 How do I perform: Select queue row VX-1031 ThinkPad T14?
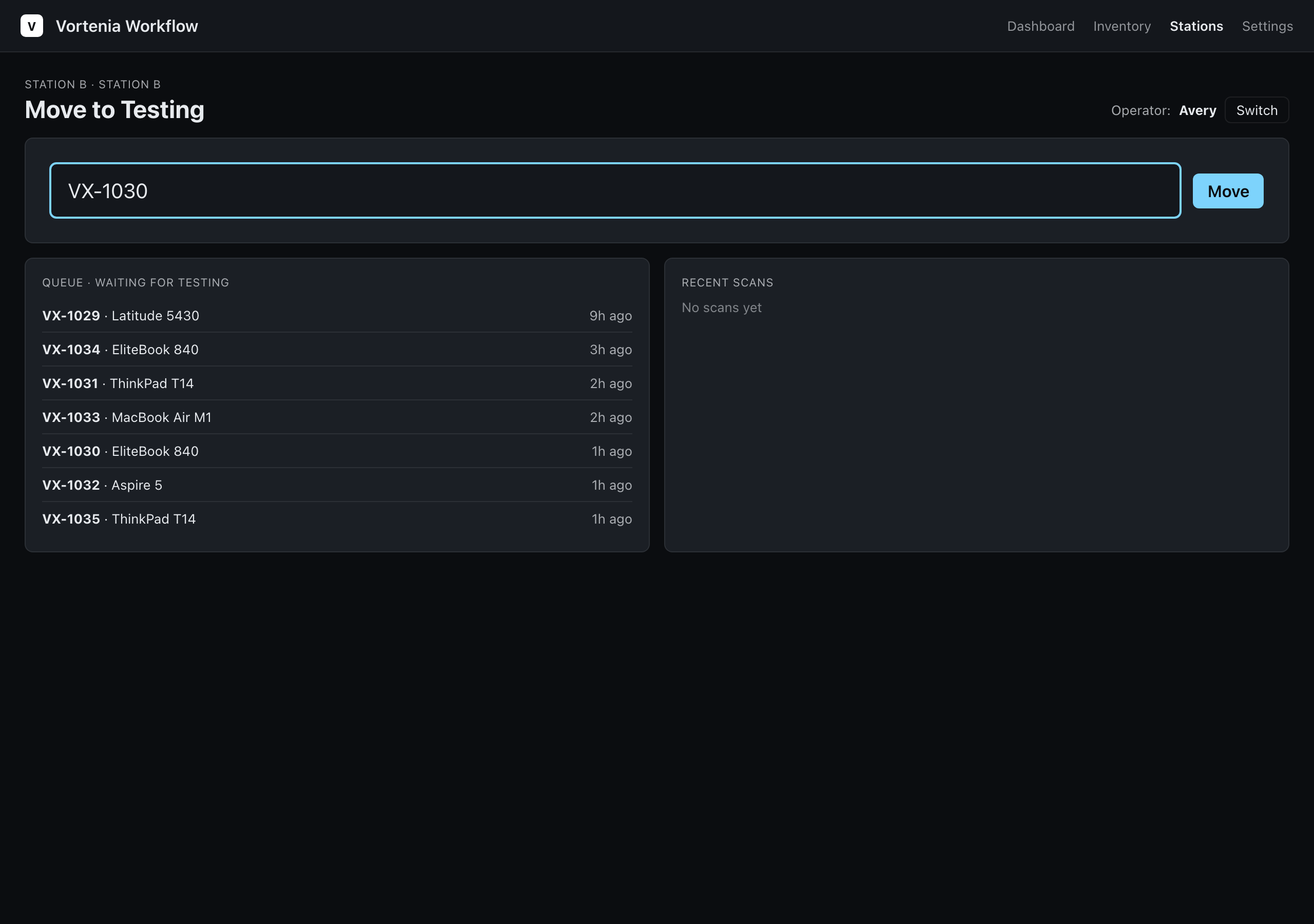coord(337,383)
